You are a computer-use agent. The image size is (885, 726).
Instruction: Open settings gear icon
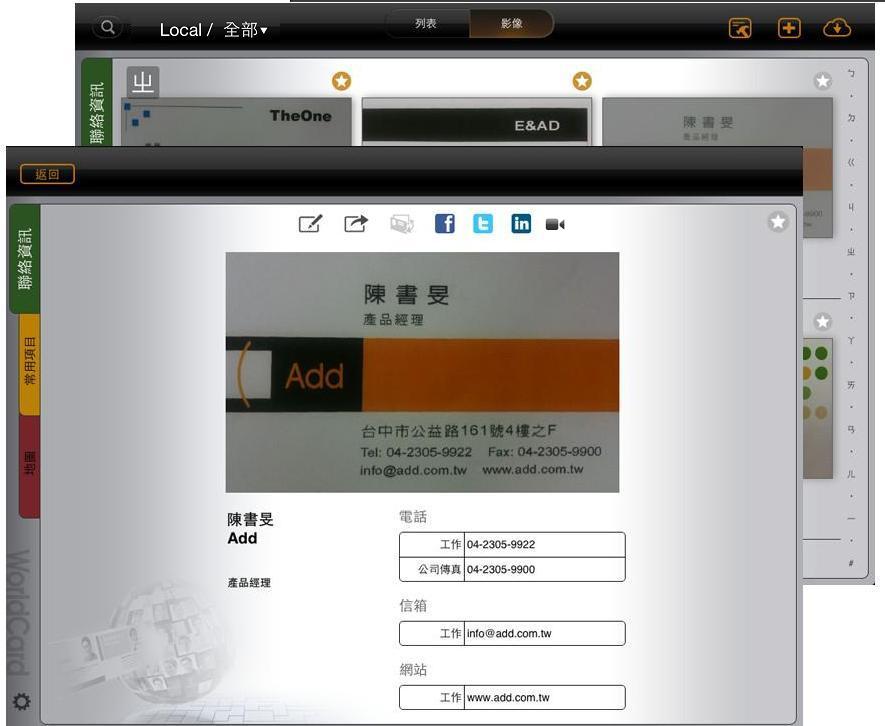[x=21, y=702]
